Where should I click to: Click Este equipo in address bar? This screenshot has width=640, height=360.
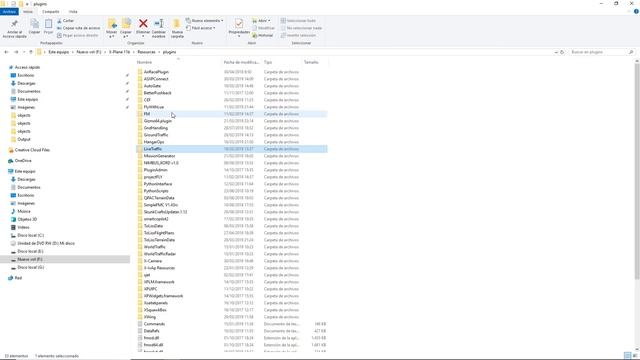[x=59, y=52]
